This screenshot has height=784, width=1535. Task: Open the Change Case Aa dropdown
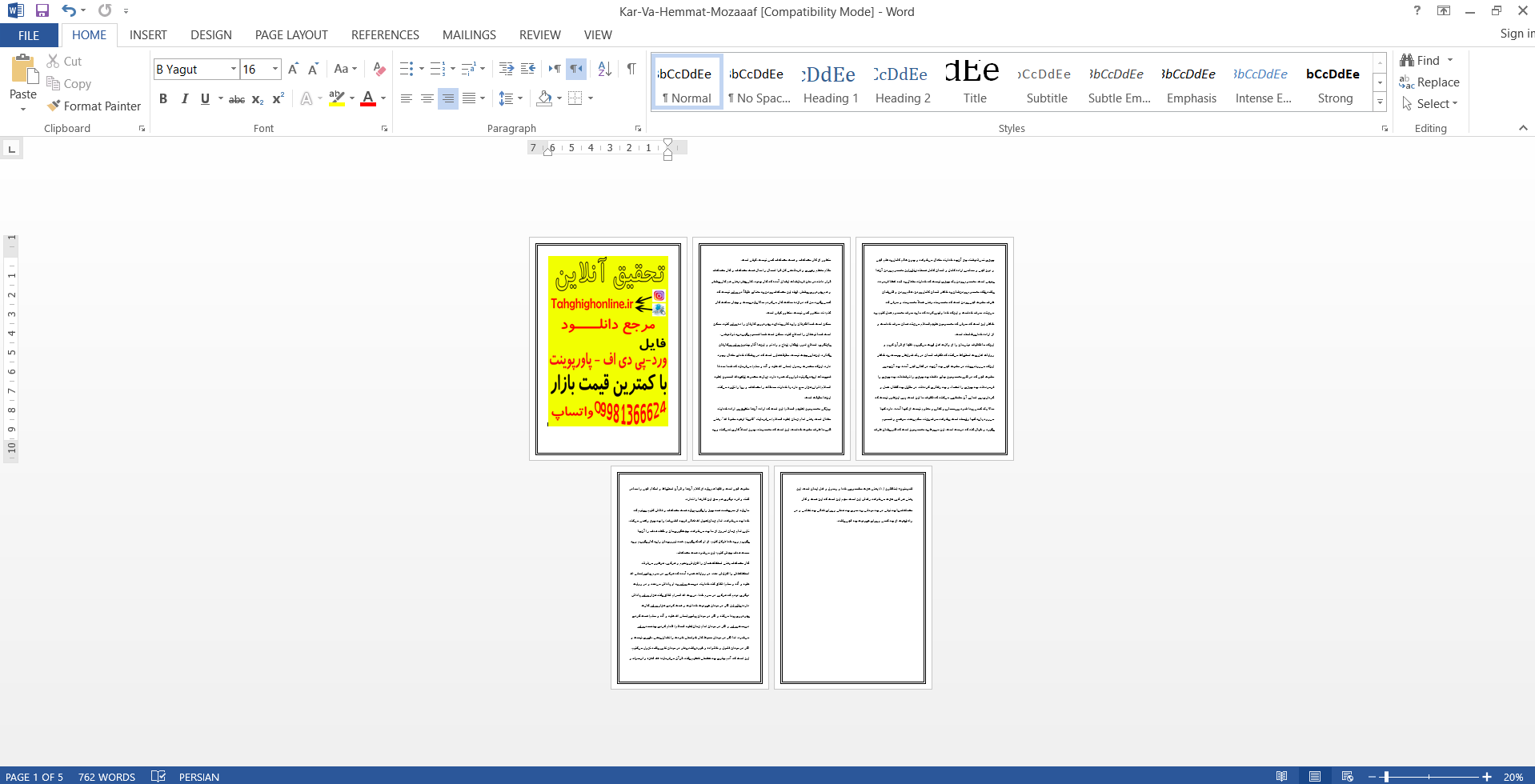point(345,69)
